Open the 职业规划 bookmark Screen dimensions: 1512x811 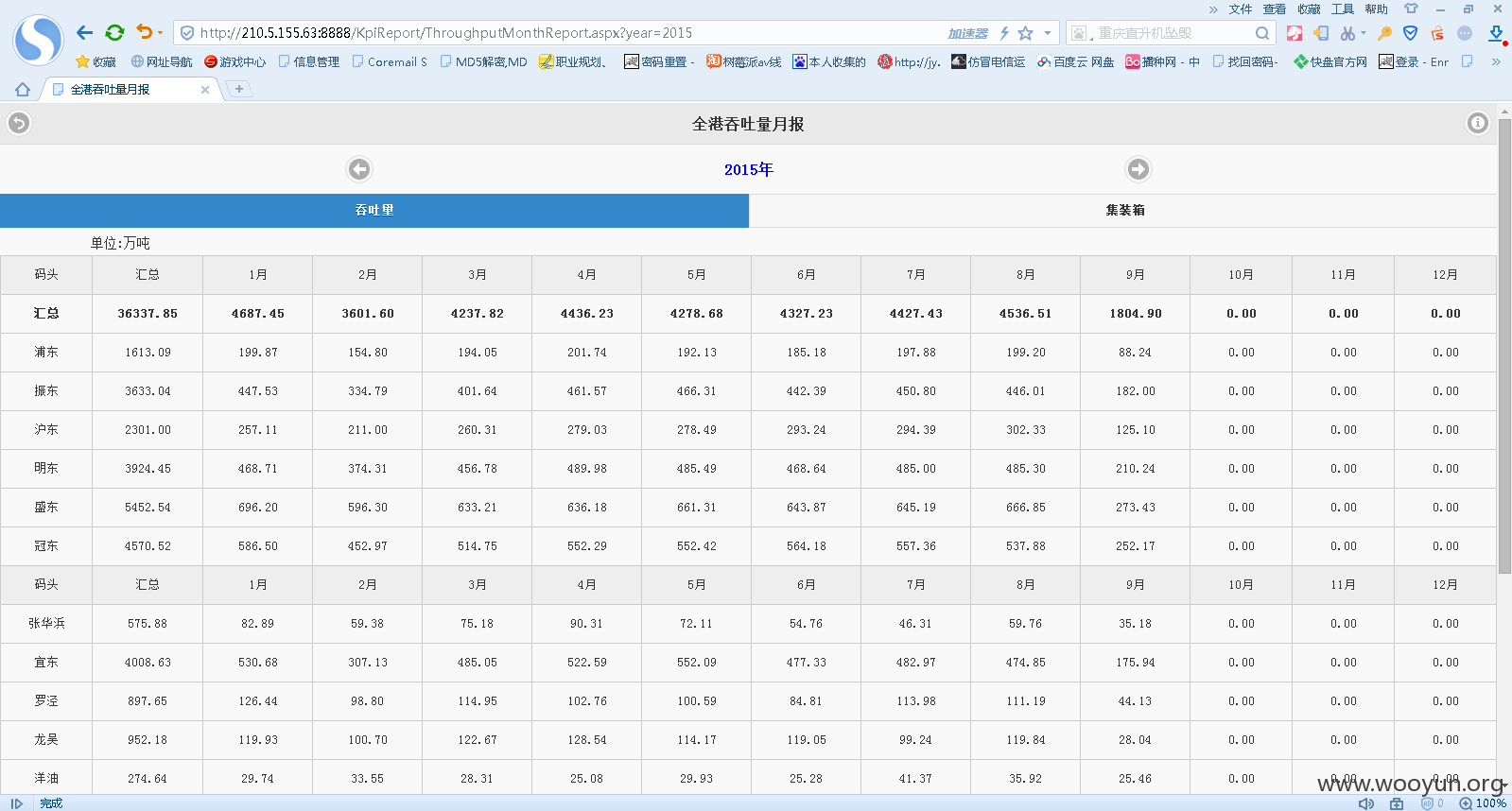coord(574,61)
